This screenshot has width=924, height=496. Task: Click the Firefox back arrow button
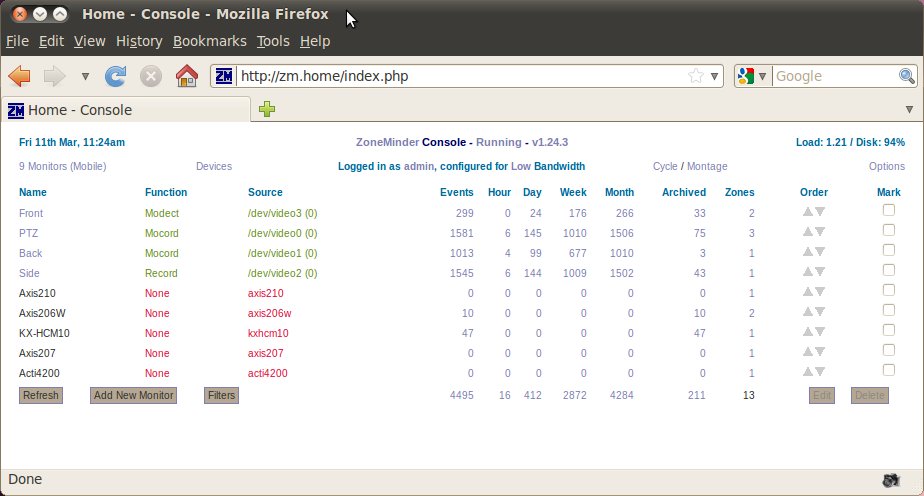coord(19,76)
